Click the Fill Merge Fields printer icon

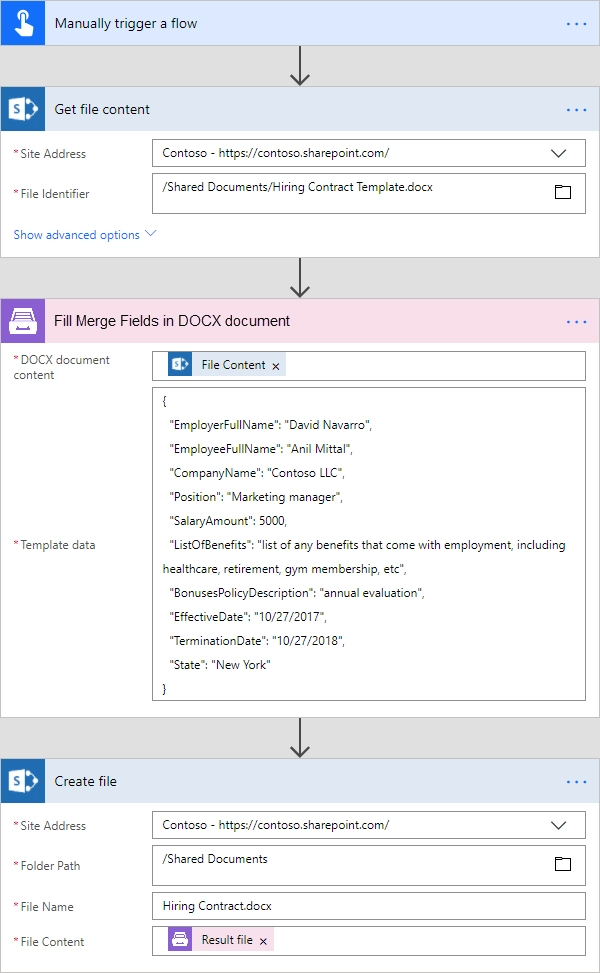pos(23,321)
